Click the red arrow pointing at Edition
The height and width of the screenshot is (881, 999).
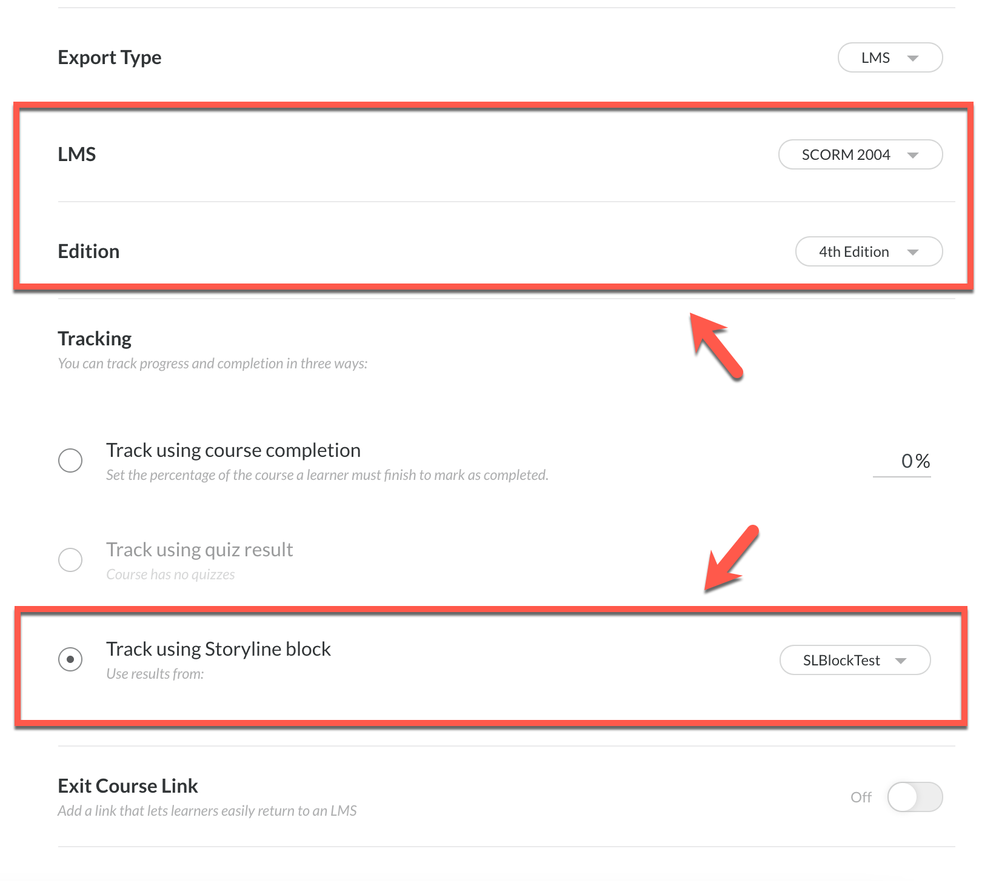717,346
